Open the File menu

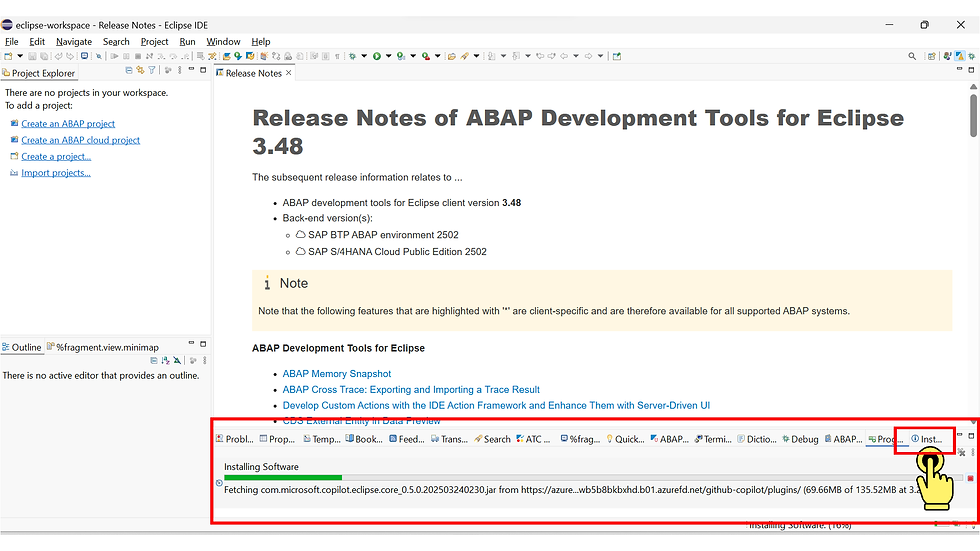click(x=11, y=41)
